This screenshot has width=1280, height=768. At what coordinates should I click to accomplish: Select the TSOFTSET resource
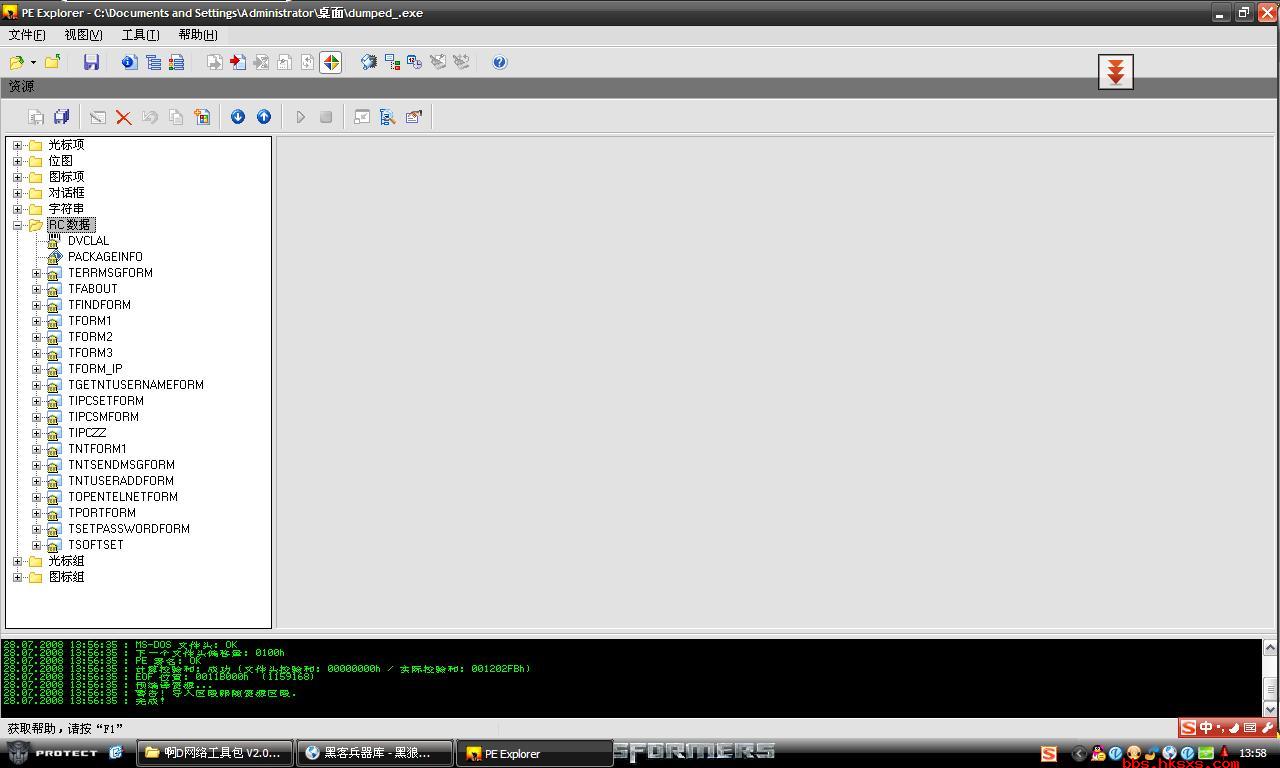(x=96, y=545)
